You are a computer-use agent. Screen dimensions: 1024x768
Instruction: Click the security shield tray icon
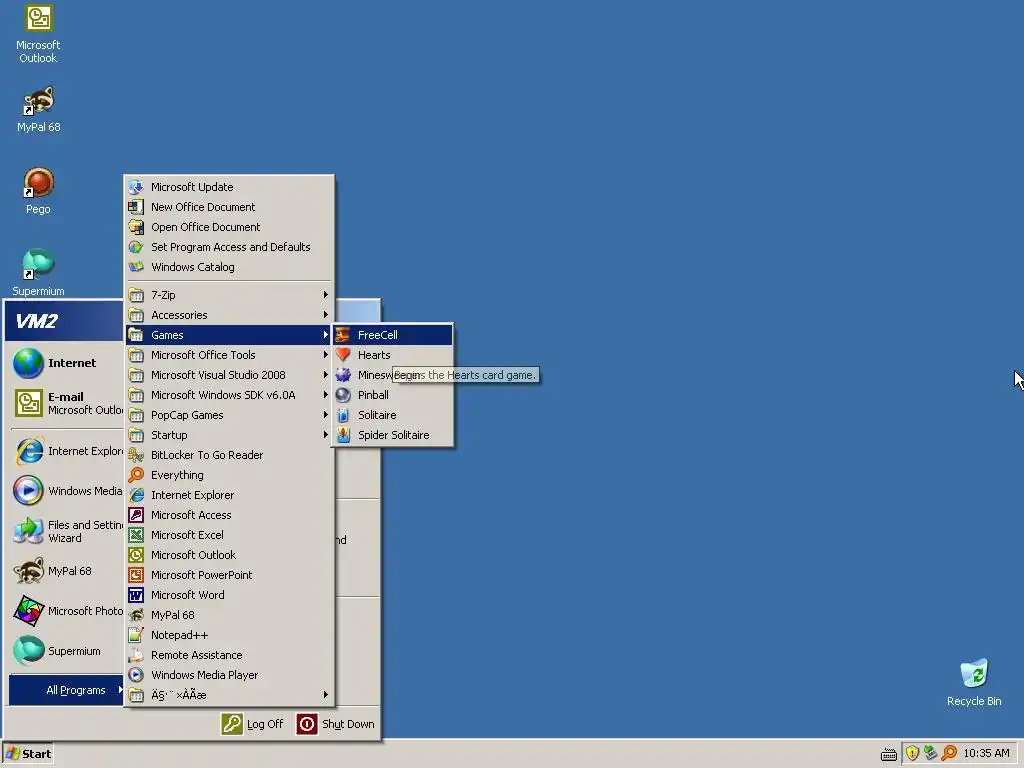pyautogui.click(x=912, y=754)
